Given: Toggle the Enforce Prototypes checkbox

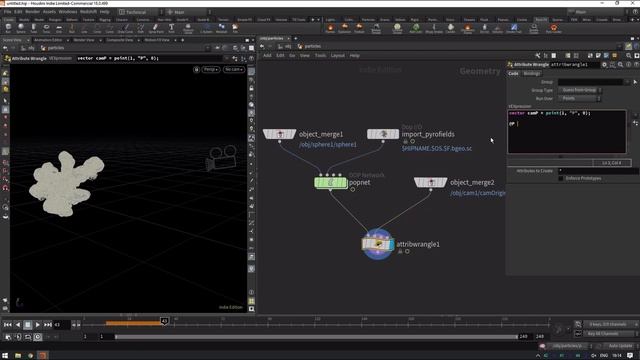Looking at the screenshot, I should pyautogui.click(x=561, y=178).
